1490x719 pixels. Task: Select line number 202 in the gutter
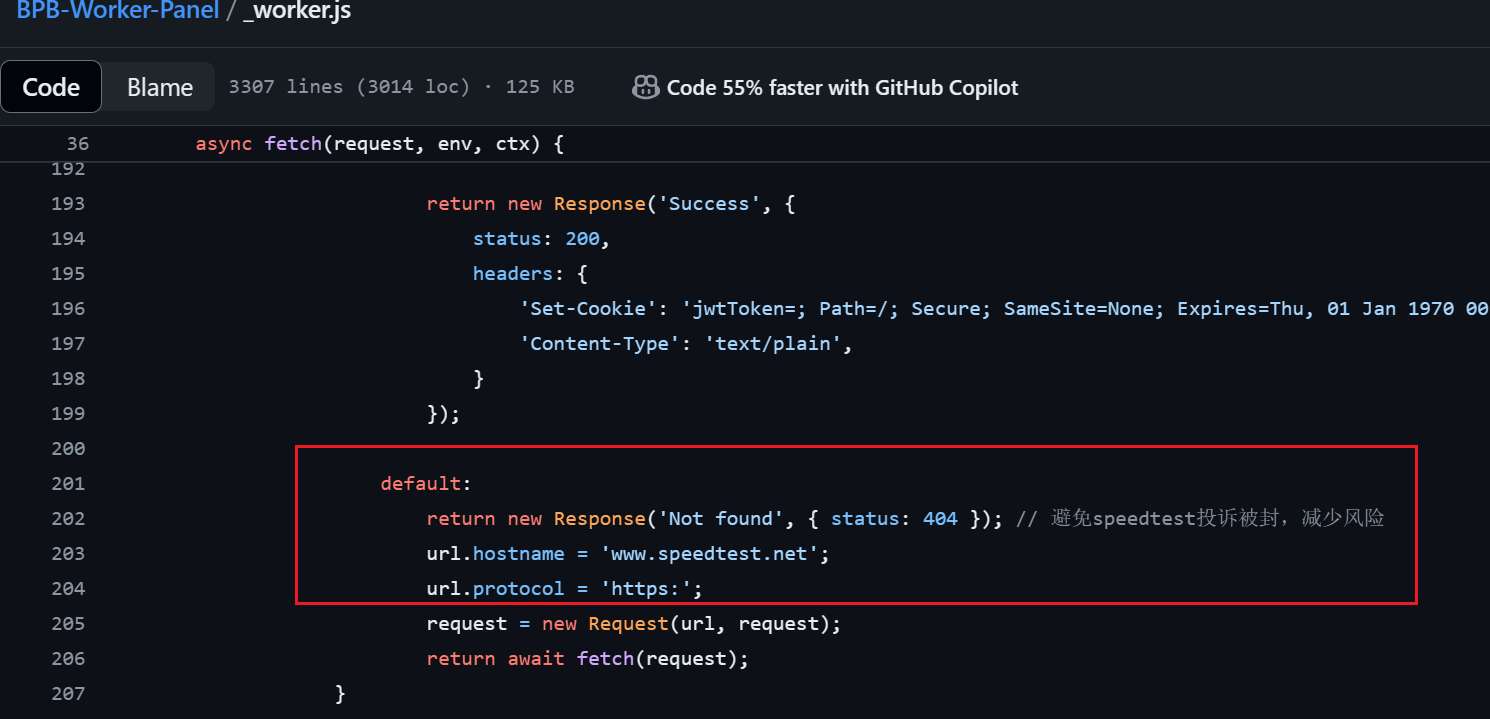click(x=70, y=519)
